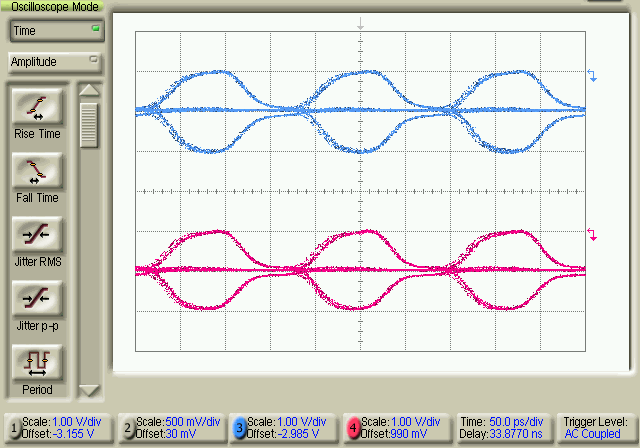Click the down arrow of measurement scrollbar
This screenshot has width=640, height=448.
point(89,390)
